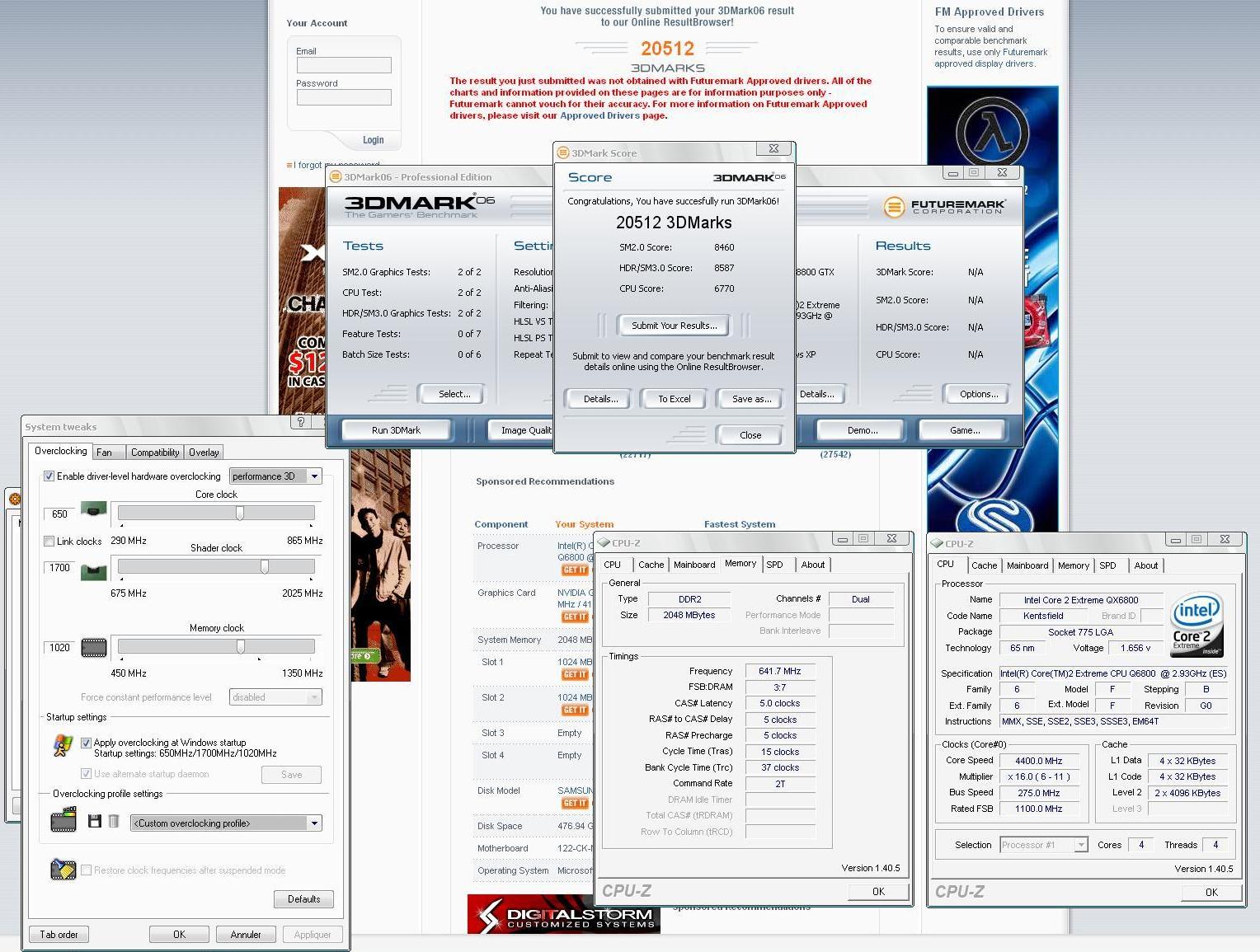Click the Memory clock slider handle
This screenshot has width=1260, height=952.
241,646
